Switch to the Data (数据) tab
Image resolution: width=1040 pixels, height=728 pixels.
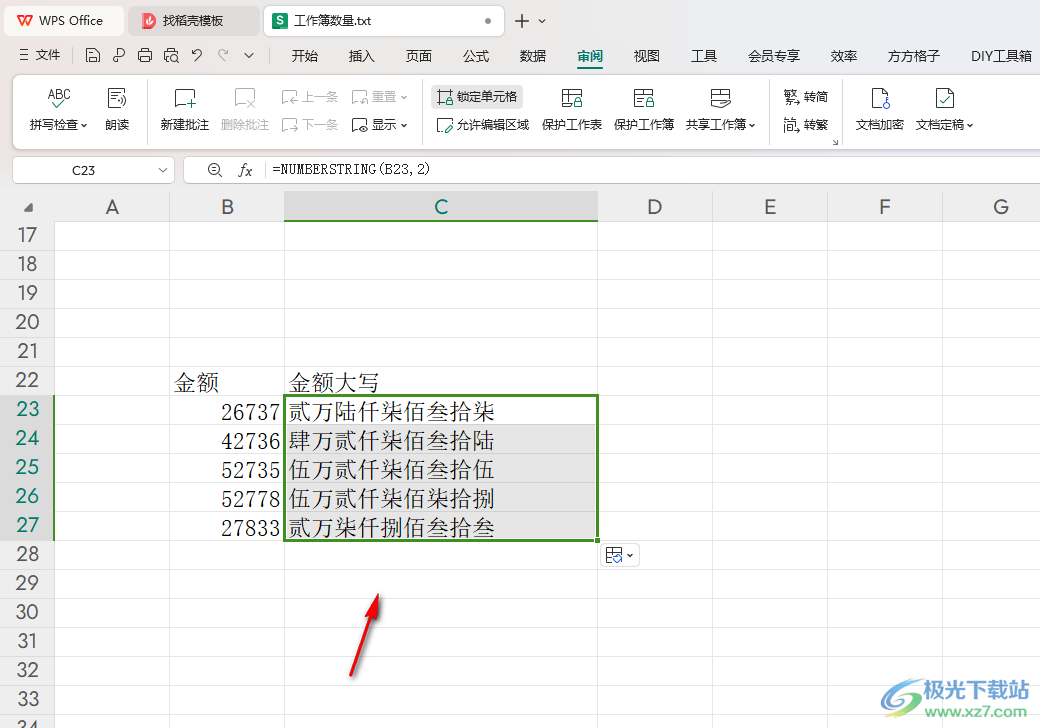click(533, 56)
